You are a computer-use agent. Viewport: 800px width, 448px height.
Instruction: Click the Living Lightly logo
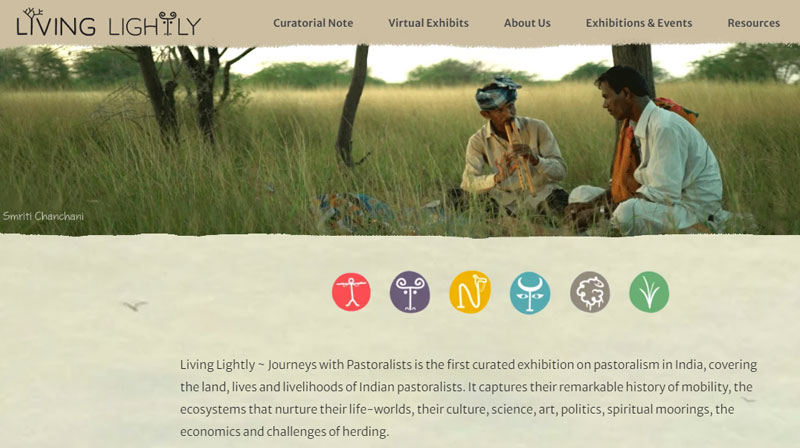tap(109, 22)
